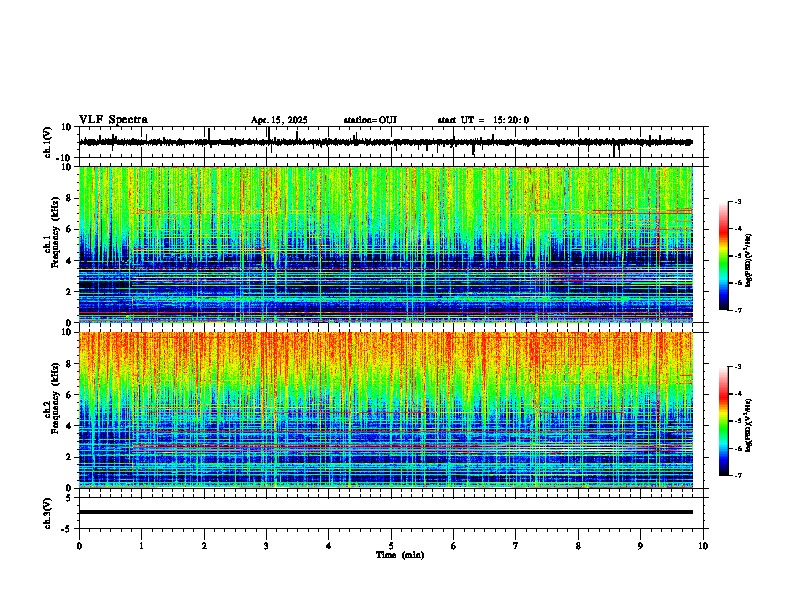Click inside the ch.1 spectrogram panel
Viewport: 792px width, 612px height.
[386, 244]
